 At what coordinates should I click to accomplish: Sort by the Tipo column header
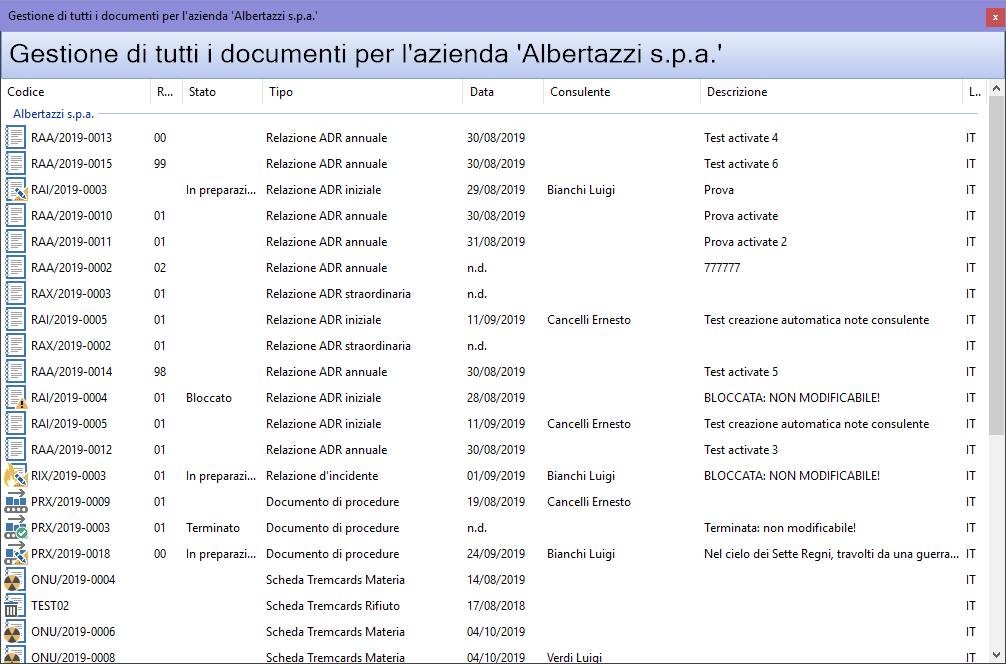281,91
